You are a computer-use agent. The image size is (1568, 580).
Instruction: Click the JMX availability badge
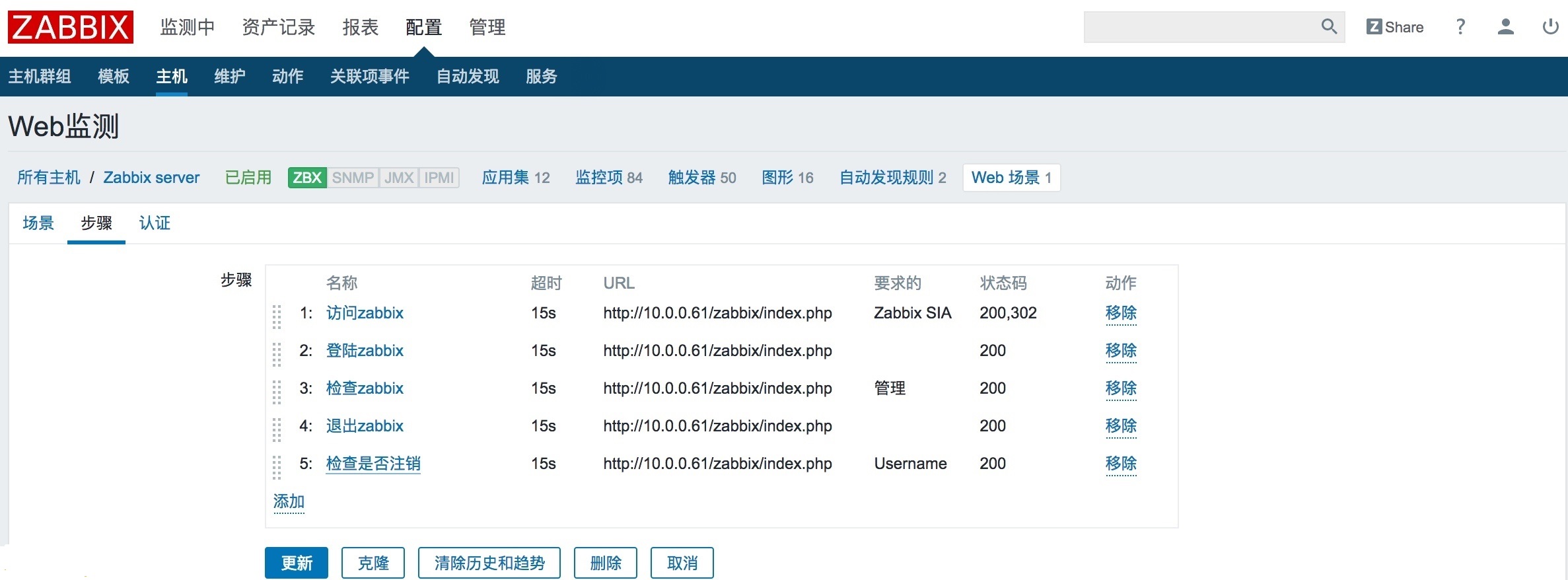[x=399, y=178]
